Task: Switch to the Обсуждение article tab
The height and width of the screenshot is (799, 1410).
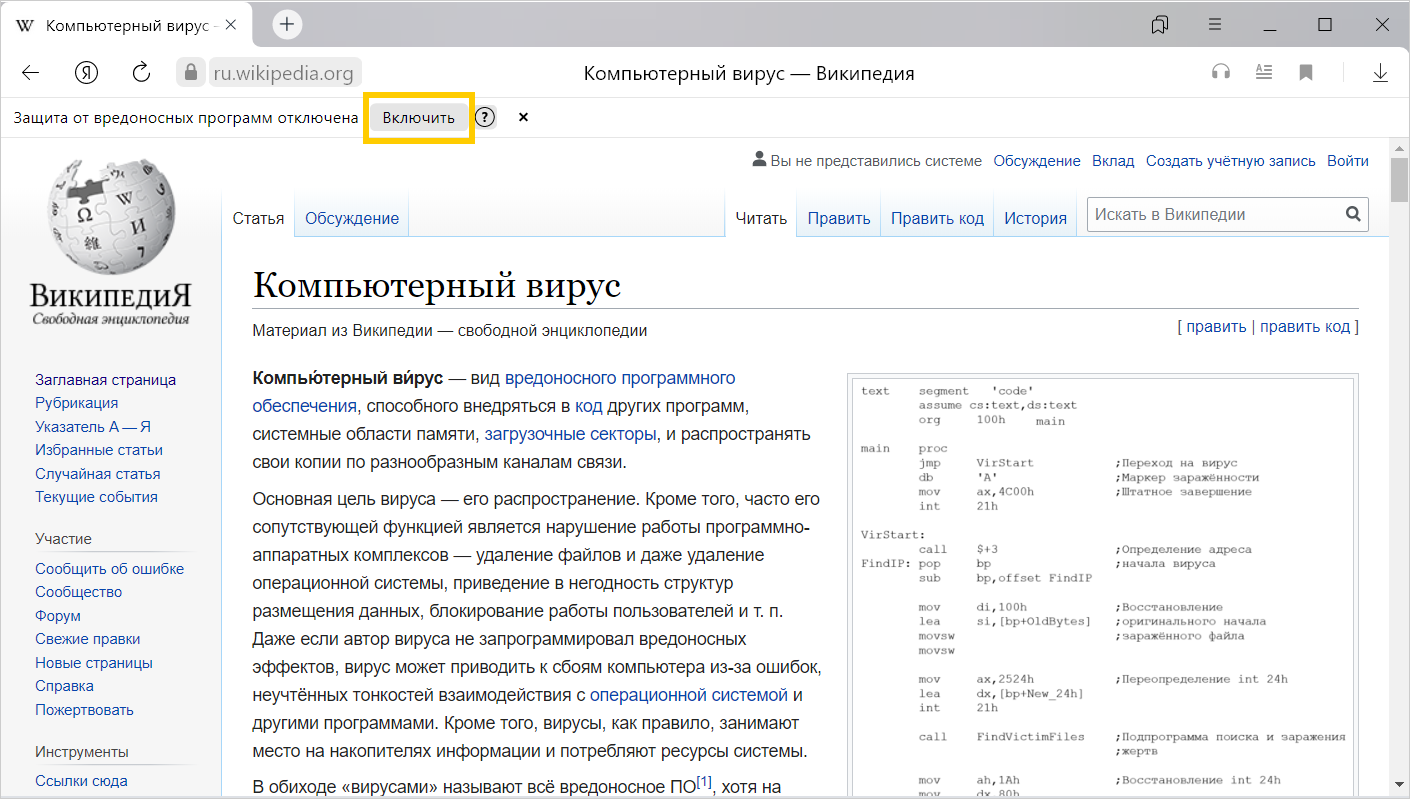Action: (351, 218)
